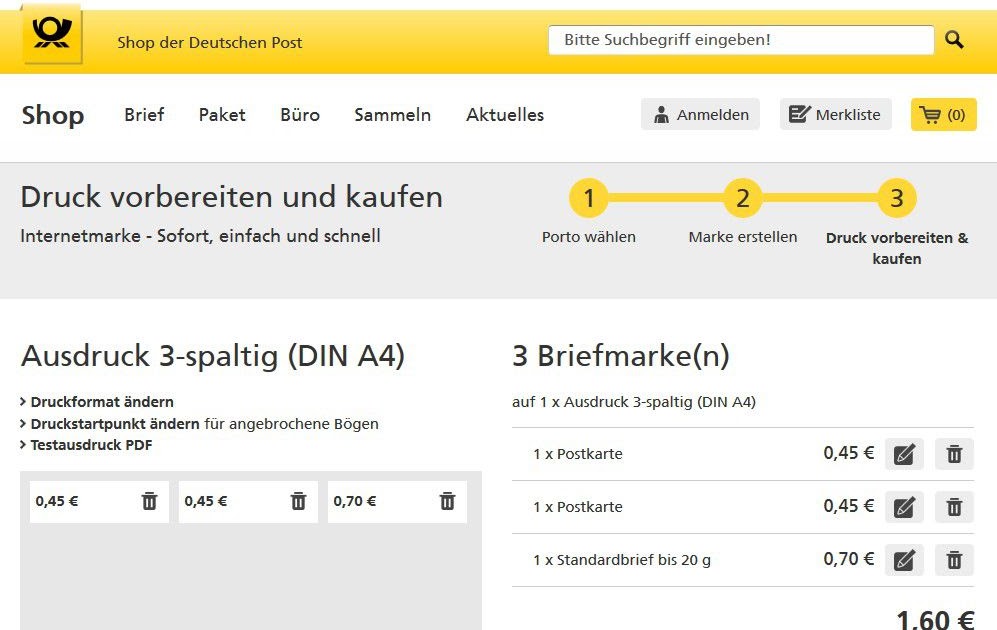The height and width of the screenshot is (630, 997).
Task: Go to step 1 Porto wählen
Action: [589, 198]
